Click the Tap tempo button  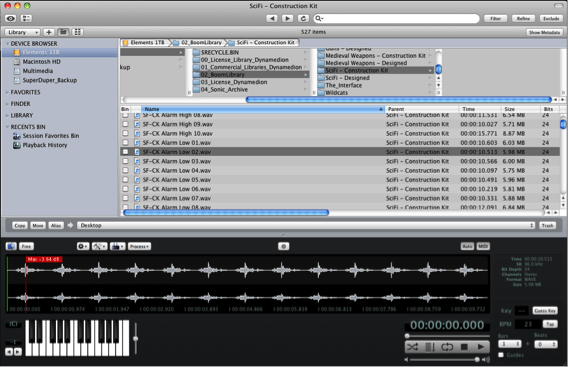click(x=550, y=324)
